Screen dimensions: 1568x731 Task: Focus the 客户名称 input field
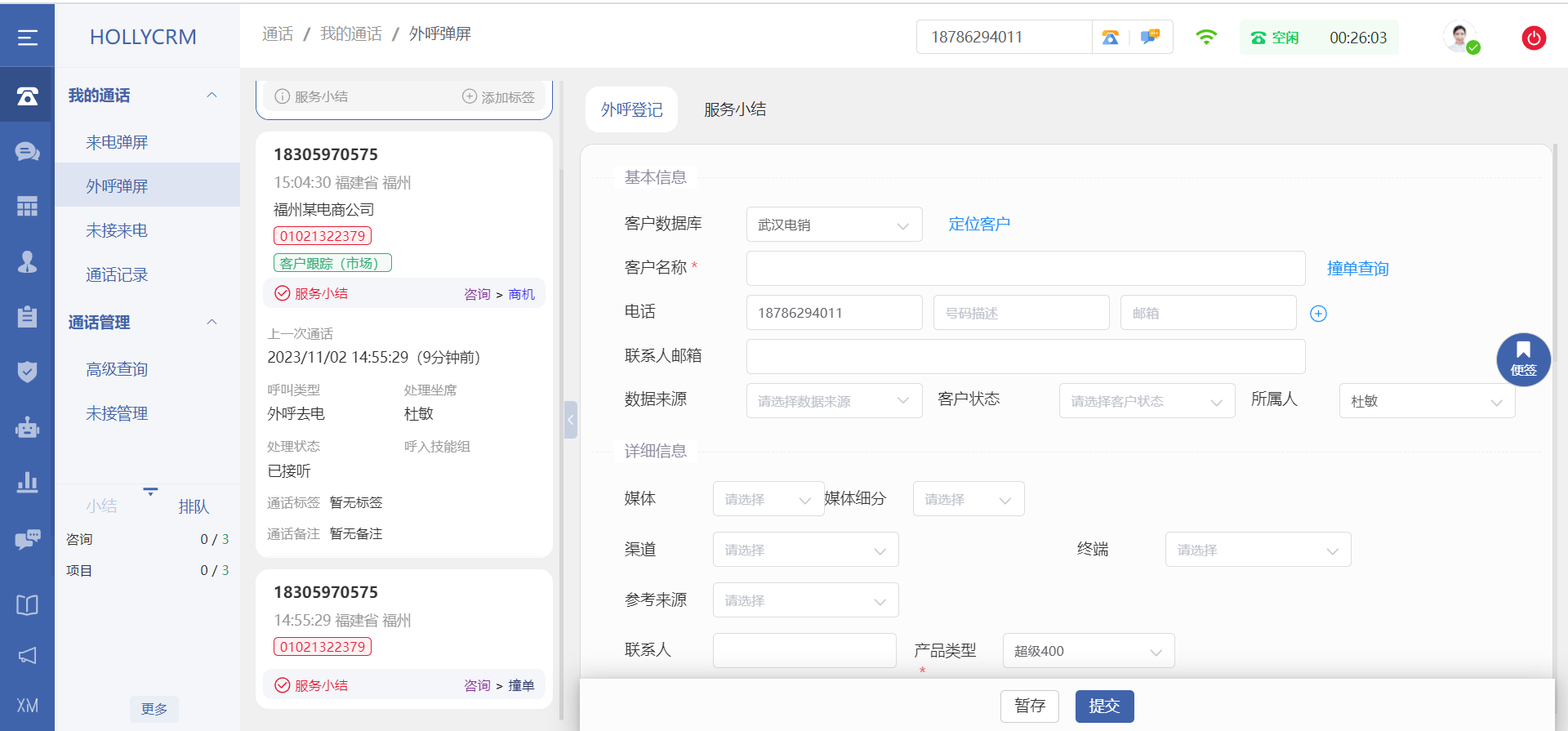(x=1026, y=269)
